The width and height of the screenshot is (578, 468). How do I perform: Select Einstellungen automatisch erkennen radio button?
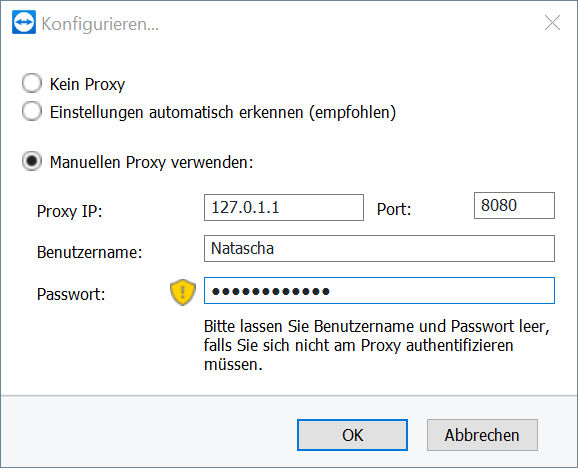(32, 111)
